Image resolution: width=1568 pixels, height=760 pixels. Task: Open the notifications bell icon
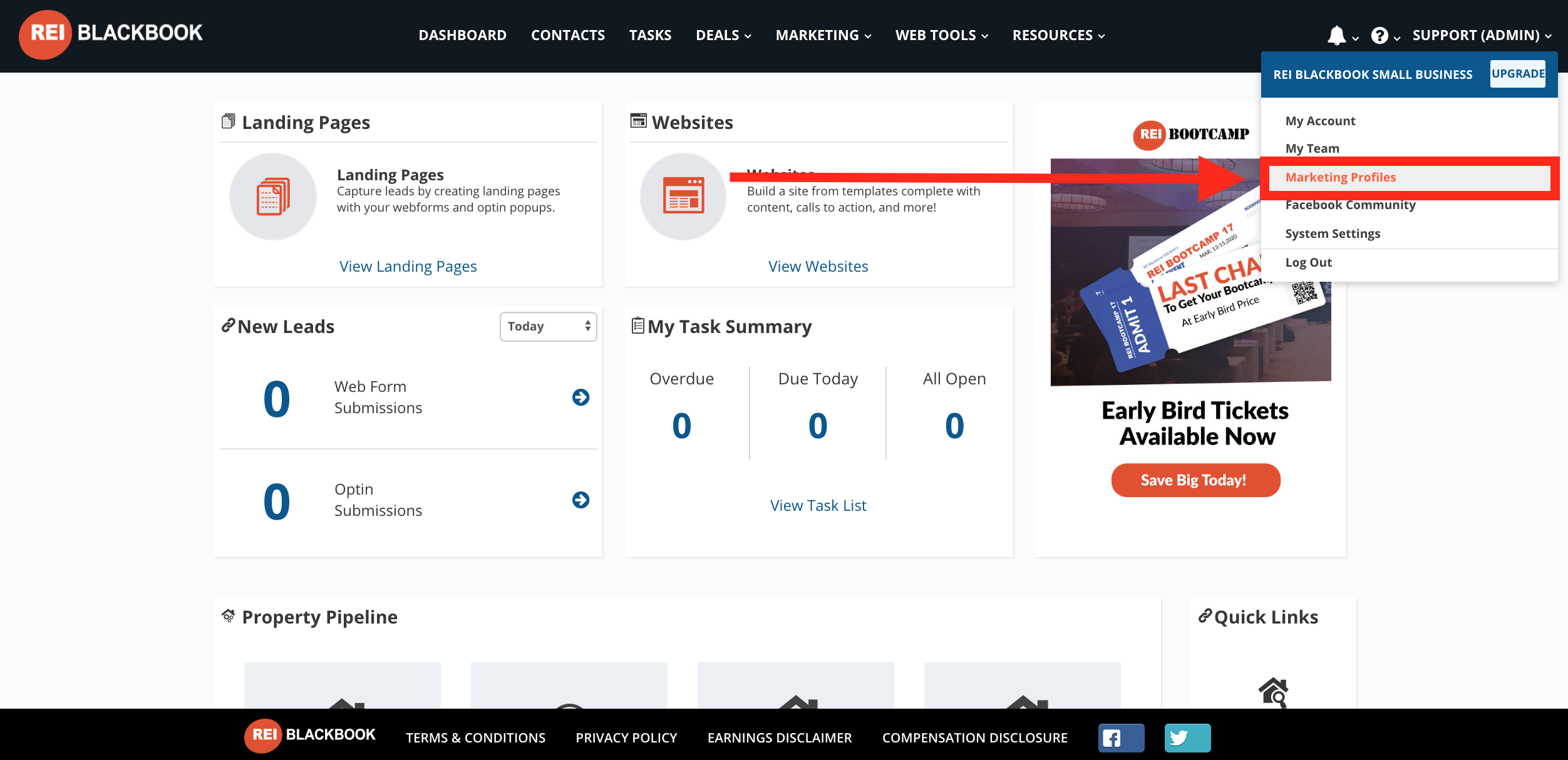[1336, 35]
